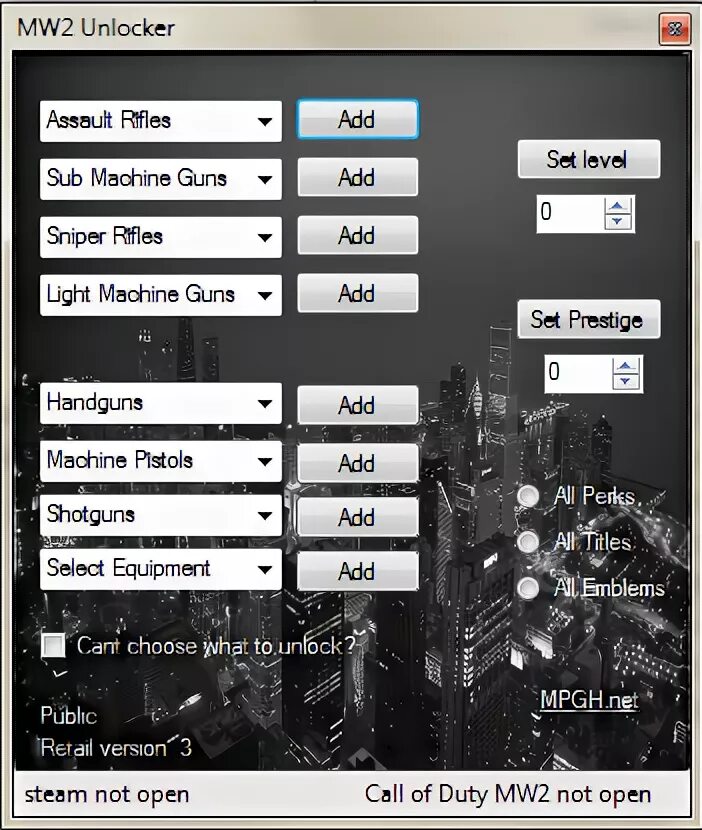Viewport: 702px width, 830px height.
Task: Expand the Light Machine Guns dropdown
Action: [x=160, y=295]
